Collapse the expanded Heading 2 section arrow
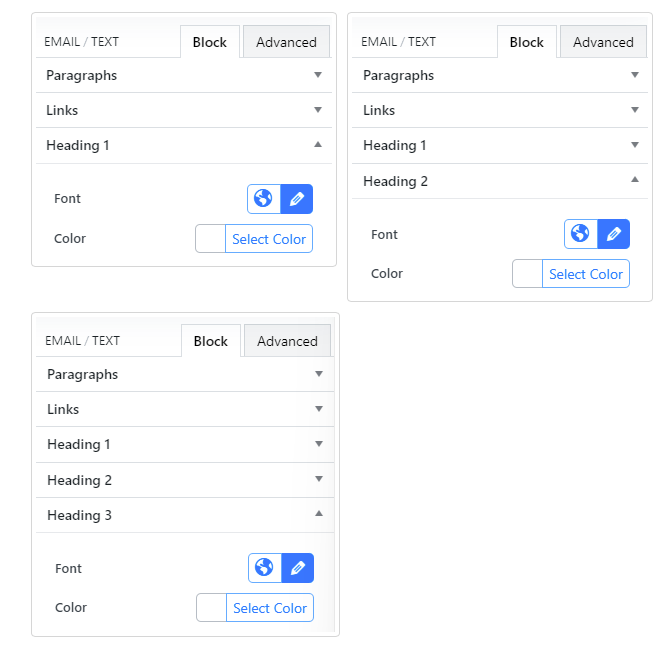Screen dimensions: 672x653 tap(635, 180)
